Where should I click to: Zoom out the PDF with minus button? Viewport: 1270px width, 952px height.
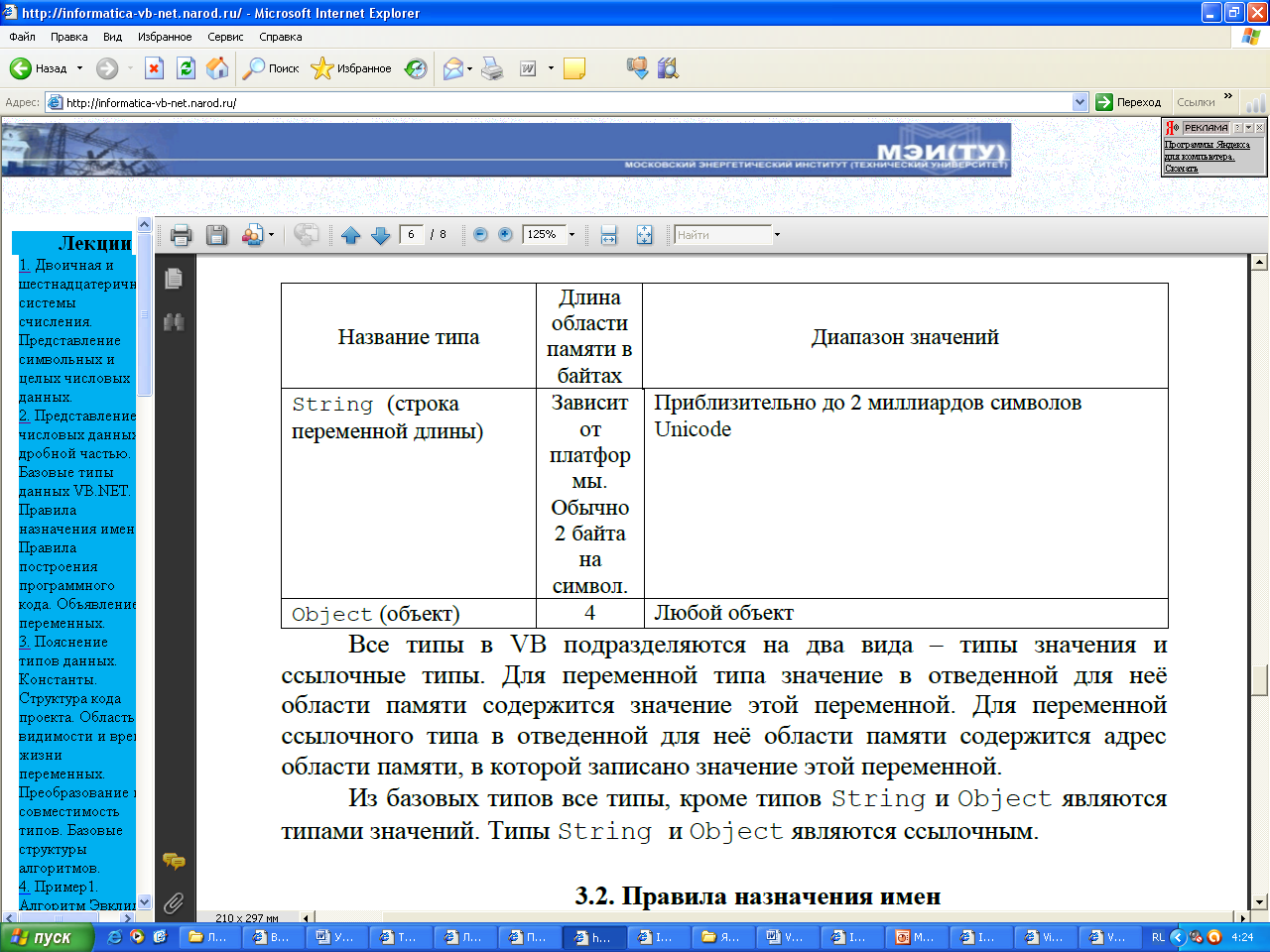pyautogui.click(x=480, y=235)
